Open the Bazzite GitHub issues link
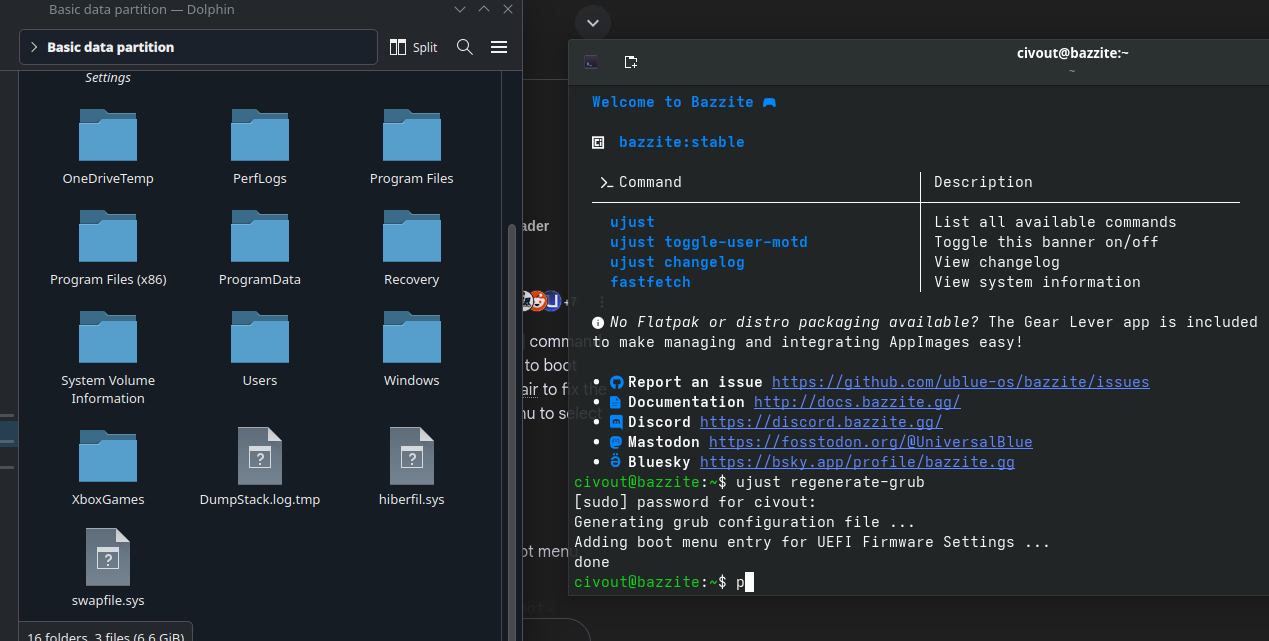Viewport: 1269px width, 641px height. tap(961, 382)
